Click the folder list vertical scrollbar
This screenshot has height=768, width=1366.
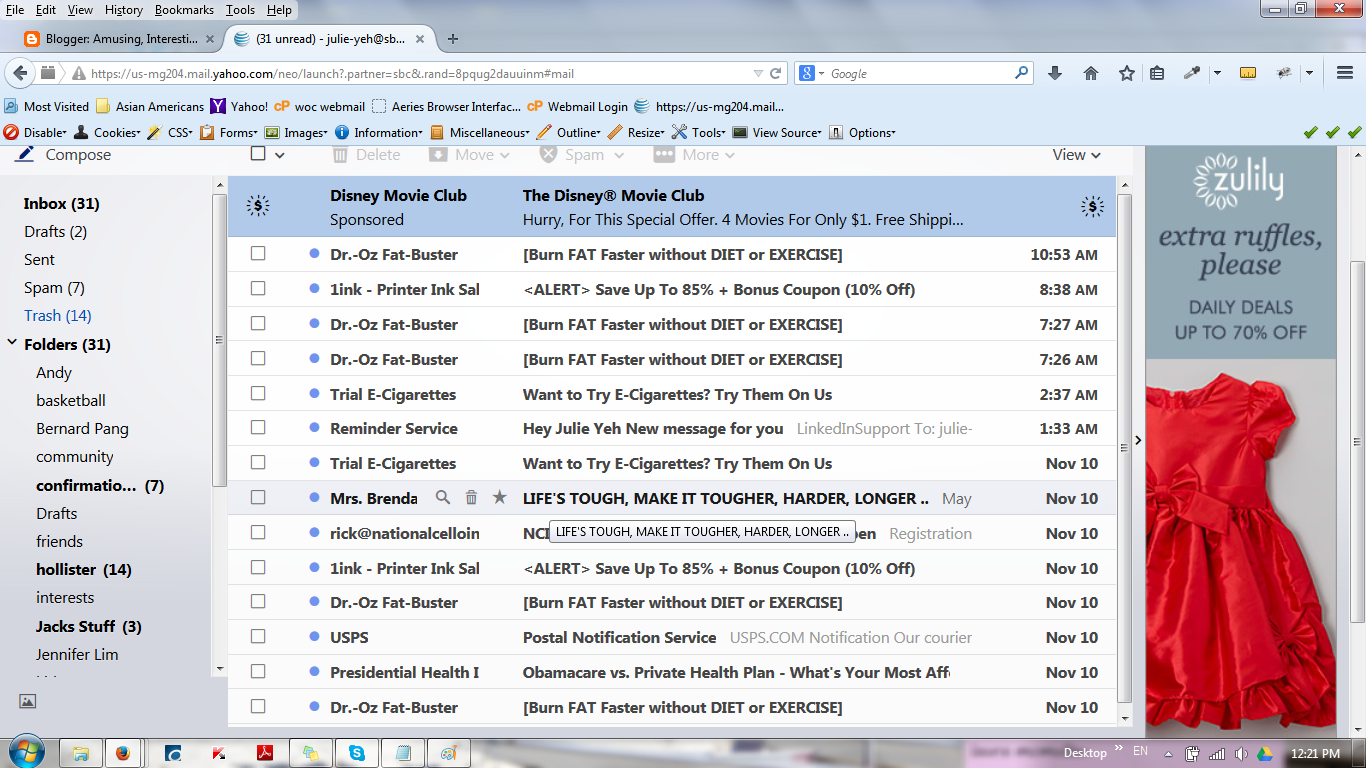click(219, 340)
